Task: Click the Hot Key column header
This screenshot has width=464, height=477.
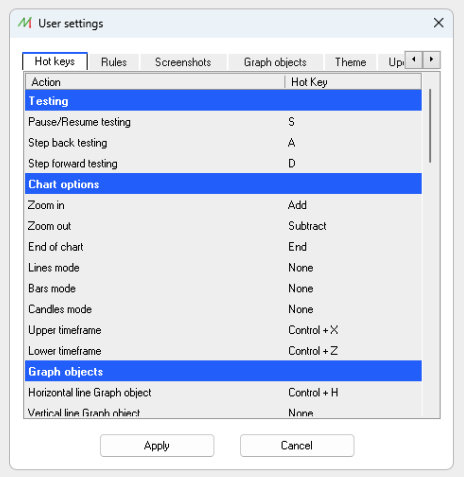Action: pyautogui.click(x=353, y=82)
